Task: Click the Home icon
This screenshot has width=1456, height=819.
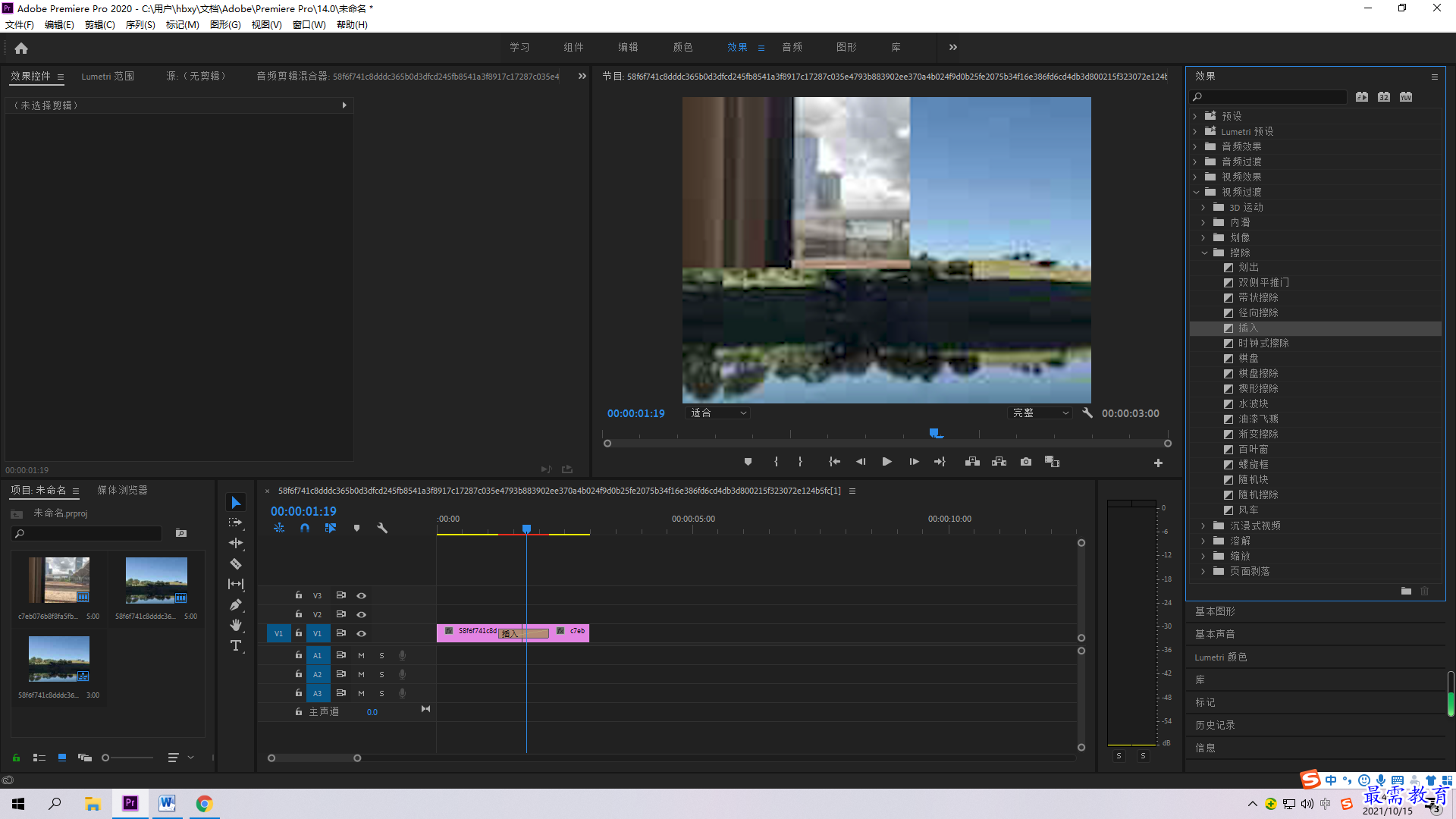Action: point(21,48)
